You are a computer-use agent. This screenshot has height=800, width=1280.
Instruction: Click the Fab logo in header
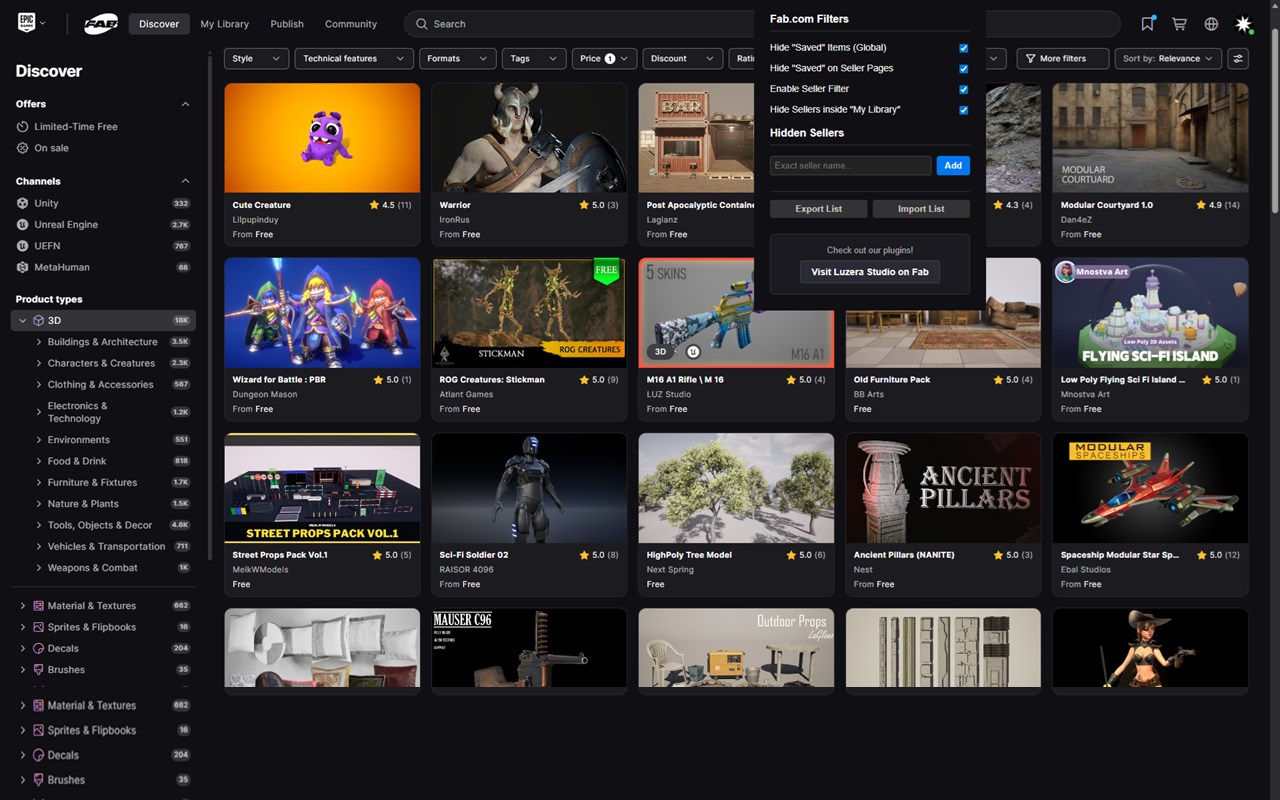point(101,24)
